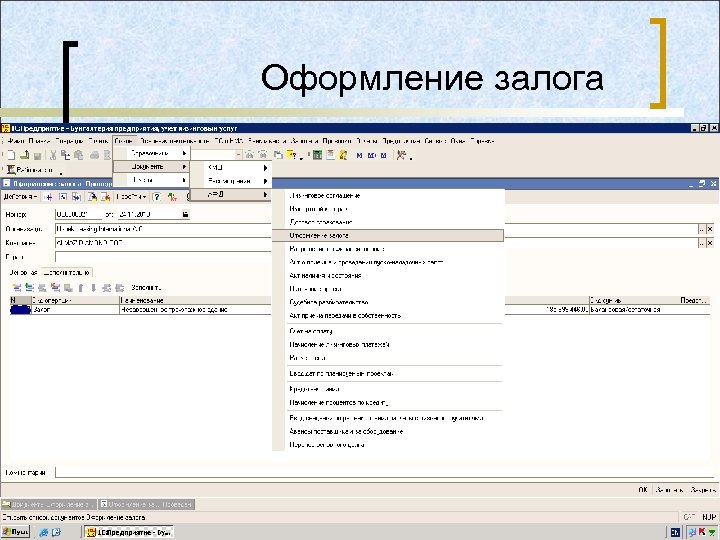Click the add row icon in table toolbar
This screenshot has height=540, width=720.
[17, 288]
